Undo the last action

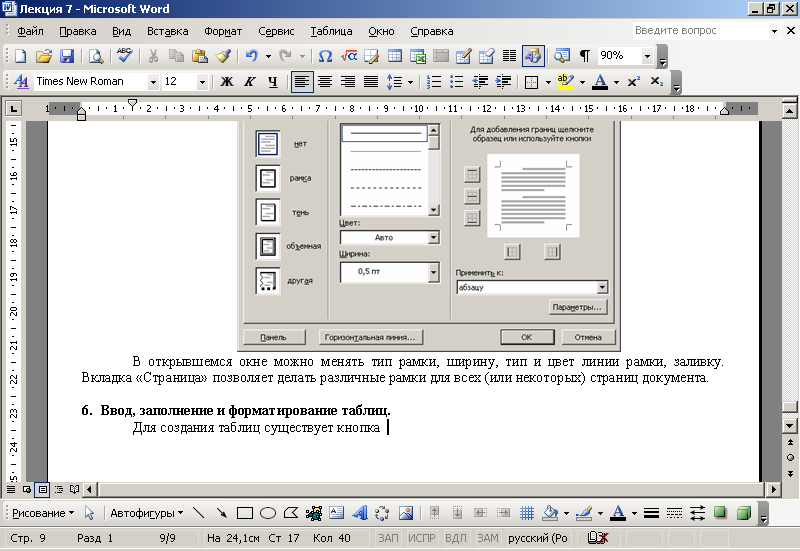click(x=251, y=56)
